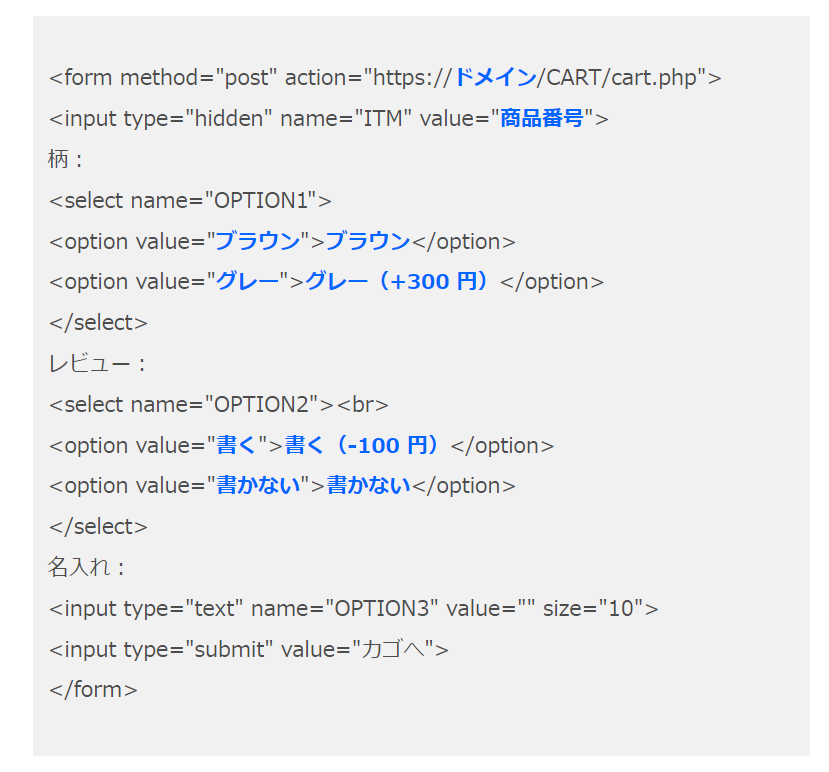Image resolution: width=829 pixels, height=772 pixels.
Task: Click "ブラウン" inside the option value quotes
Action: click(x=258, y=241)
